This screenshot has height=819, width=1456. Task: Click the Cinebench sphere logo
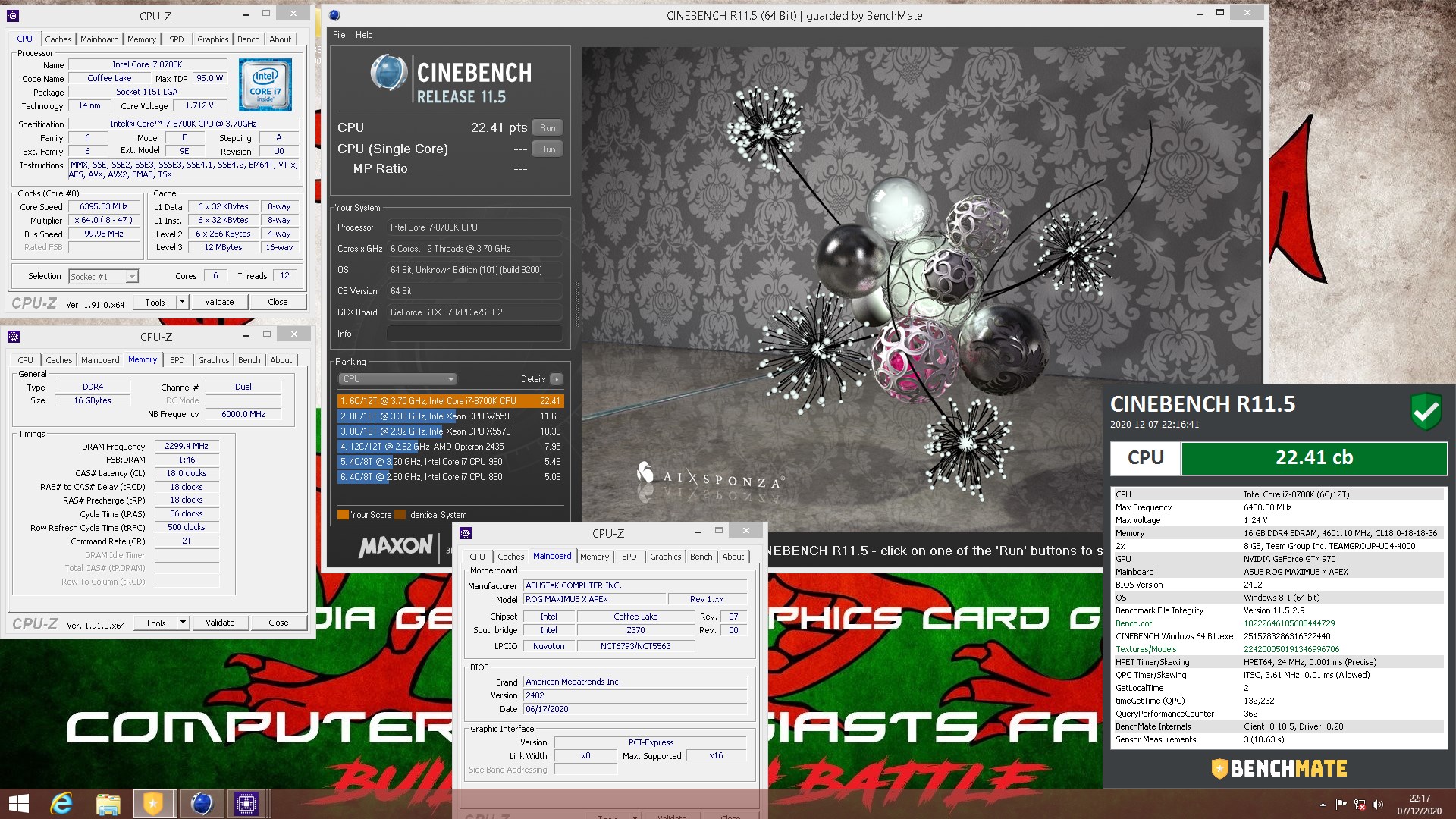389,73
